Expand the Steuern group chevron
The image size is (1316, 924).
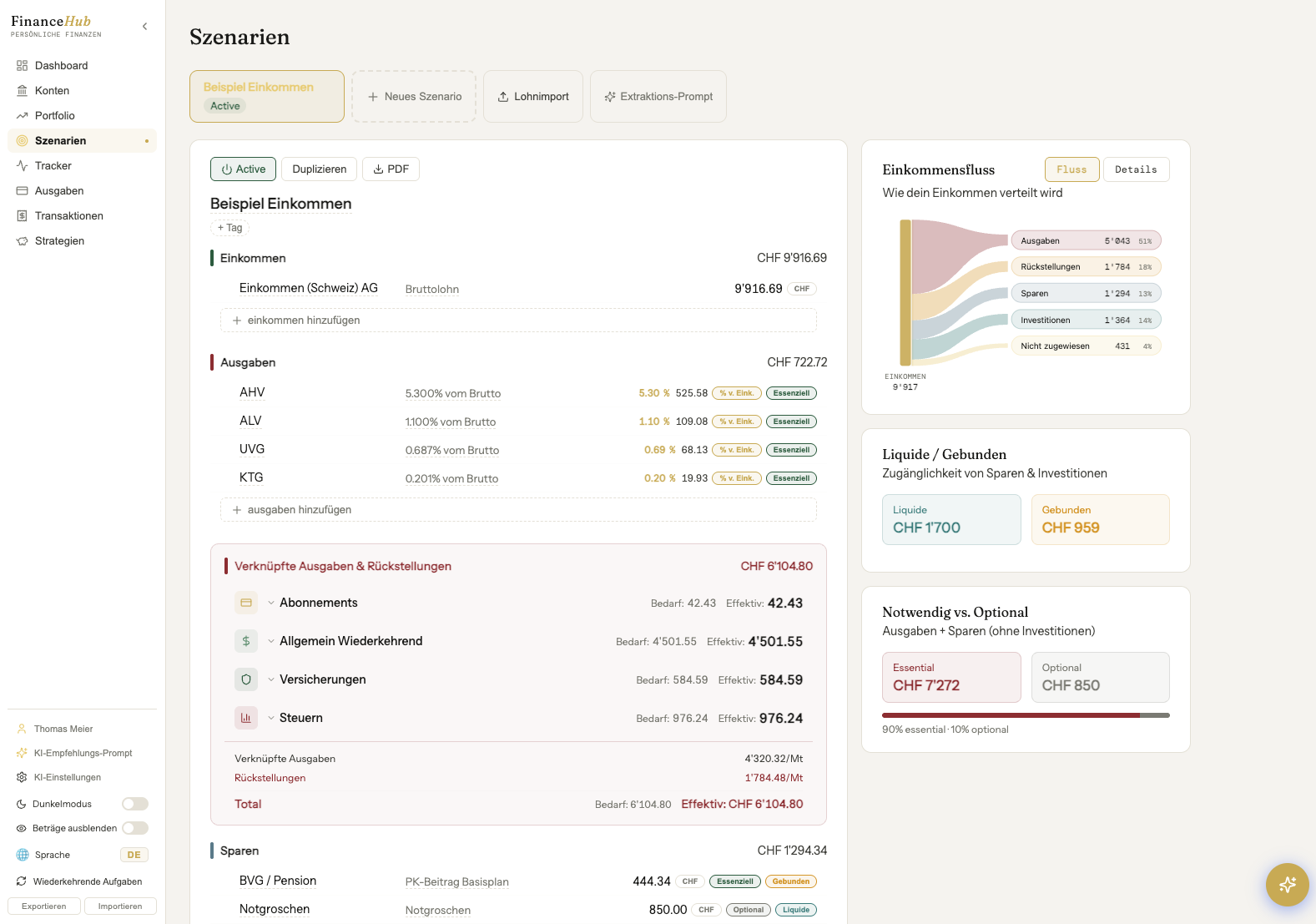(271, 718)
